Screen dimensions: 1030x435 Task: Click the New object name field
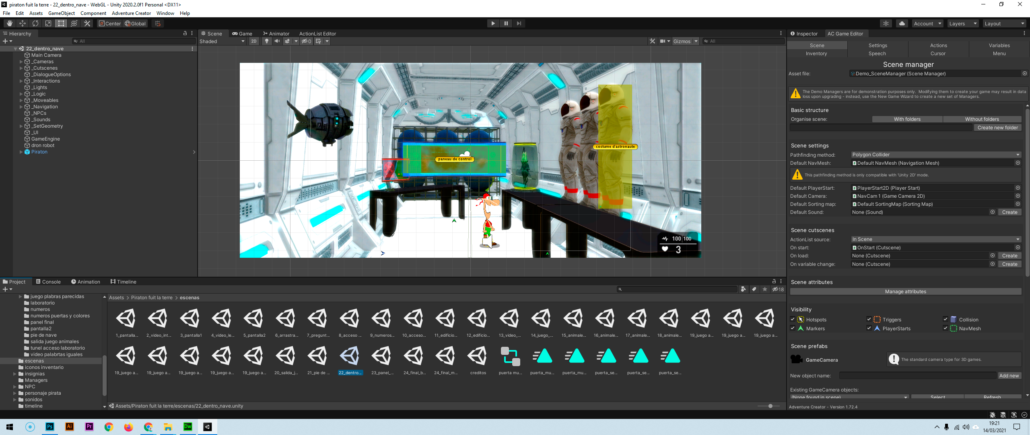point(921,376)
